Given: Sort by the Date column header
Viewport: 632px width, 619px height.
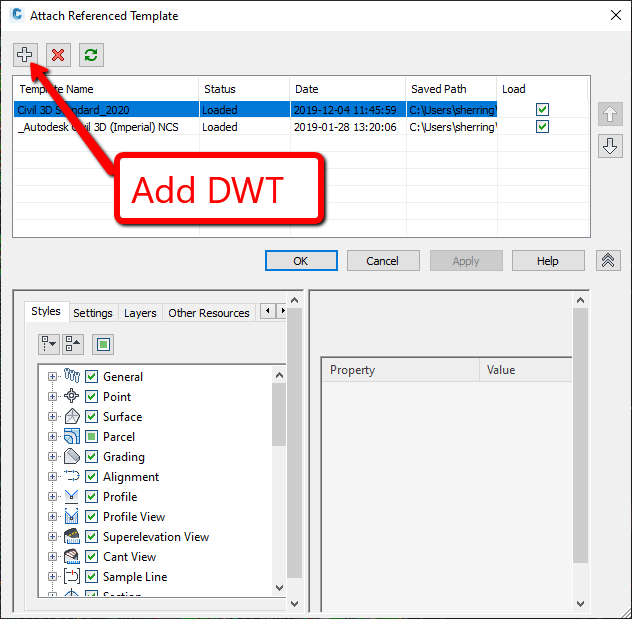Looking at the screenshot, I should coord(347,89).
